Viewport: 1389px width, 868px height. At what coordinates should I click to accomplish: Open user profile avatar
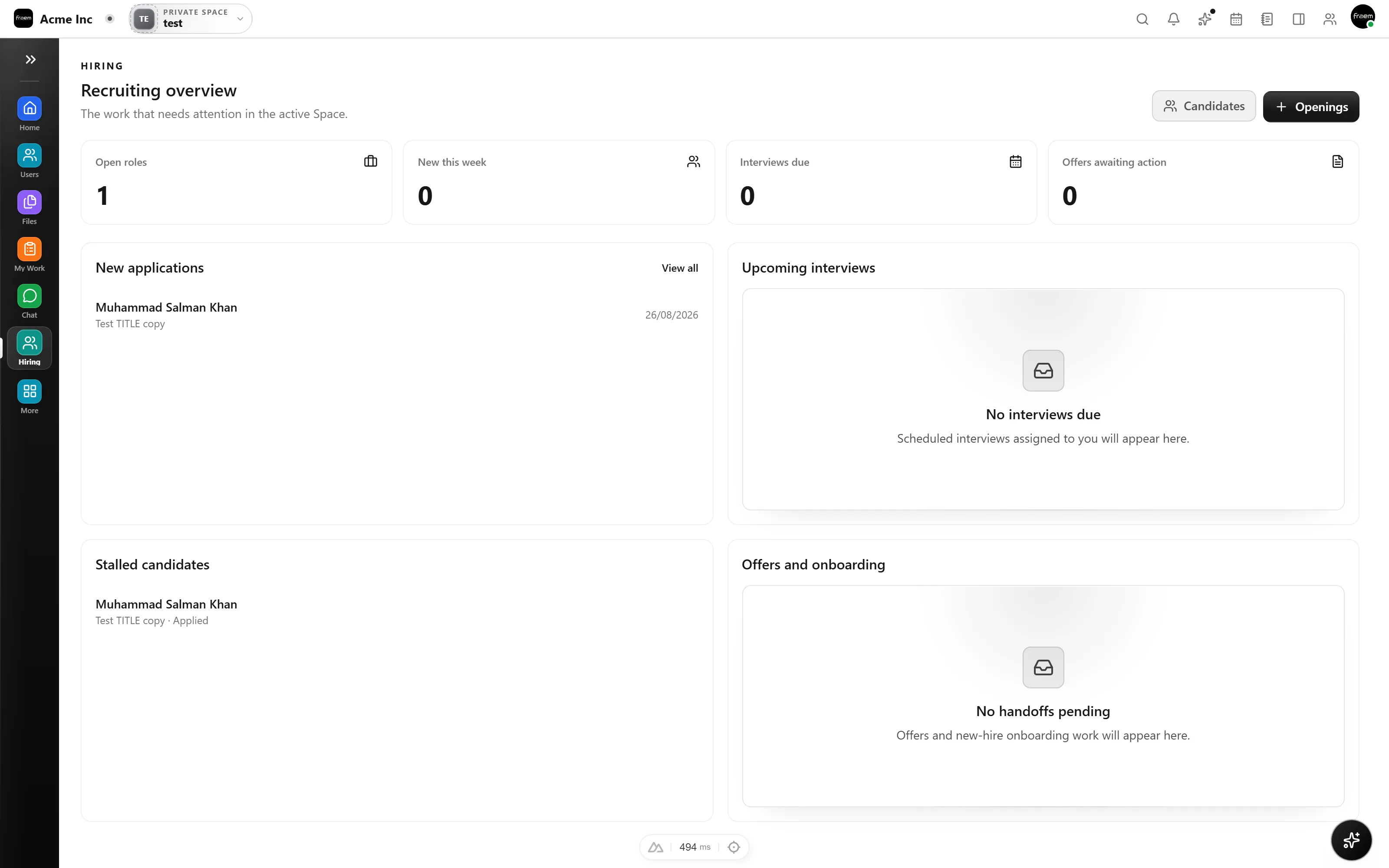coord(1363,17)
